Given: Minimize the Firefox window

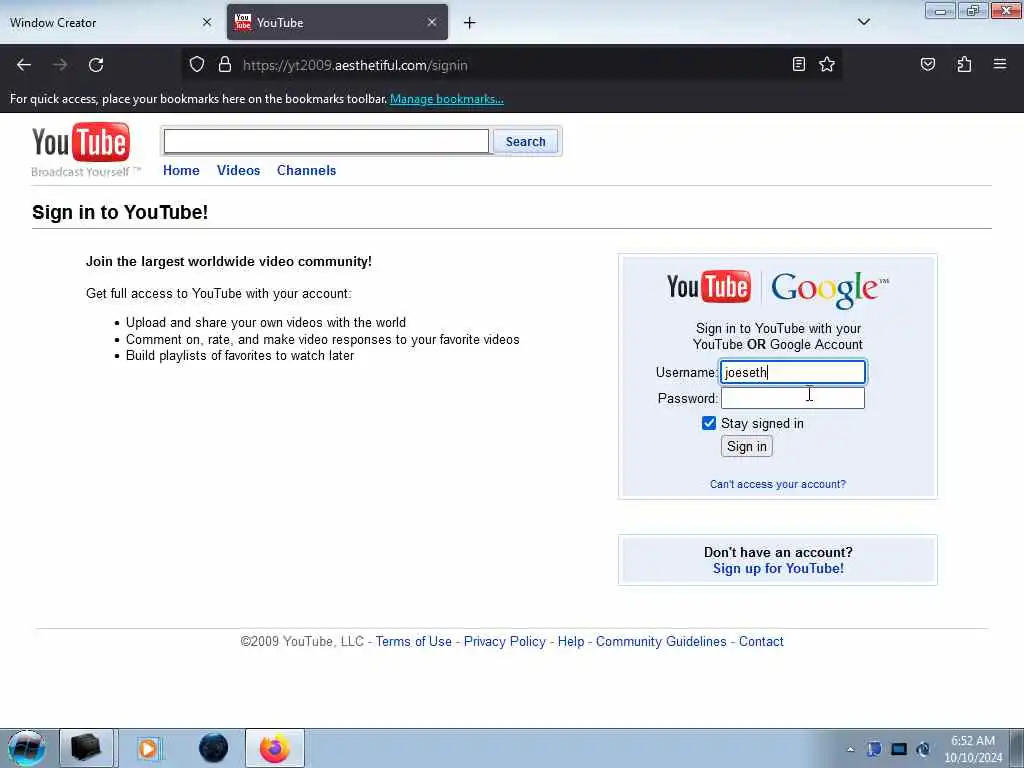Looking at the screenshot, I should click(x=940, y=11).
